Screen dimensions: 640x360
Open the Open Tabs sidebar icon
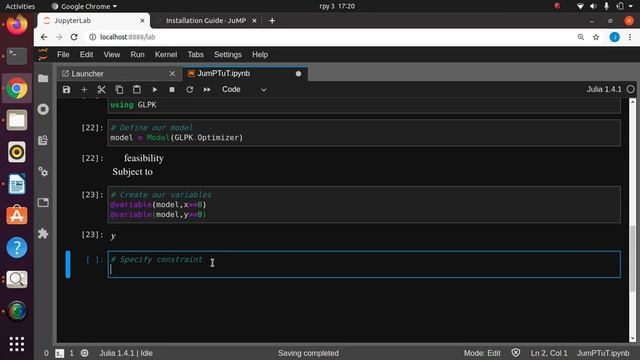[x=43, y=202]
